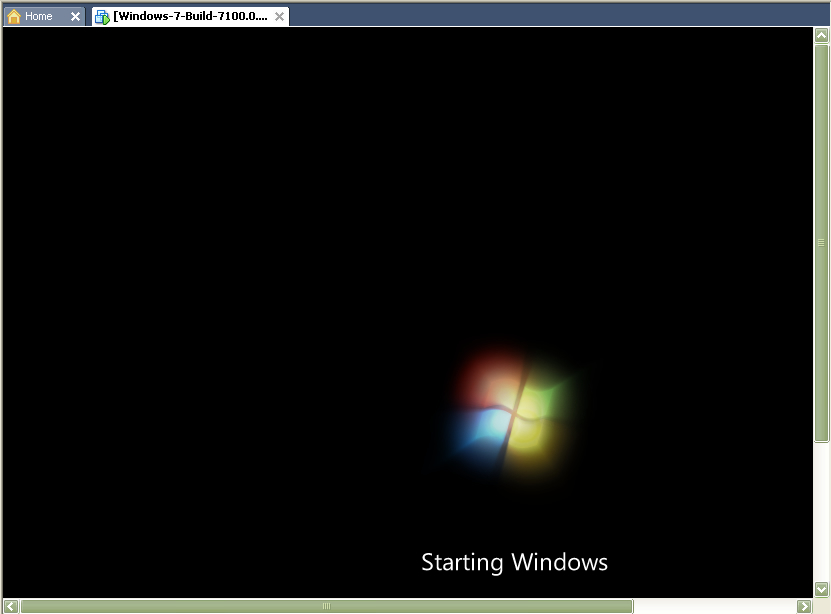The image size is (831, 614).
Task: Click the vertical scrollbar thumb
Action: coord(821,242)
